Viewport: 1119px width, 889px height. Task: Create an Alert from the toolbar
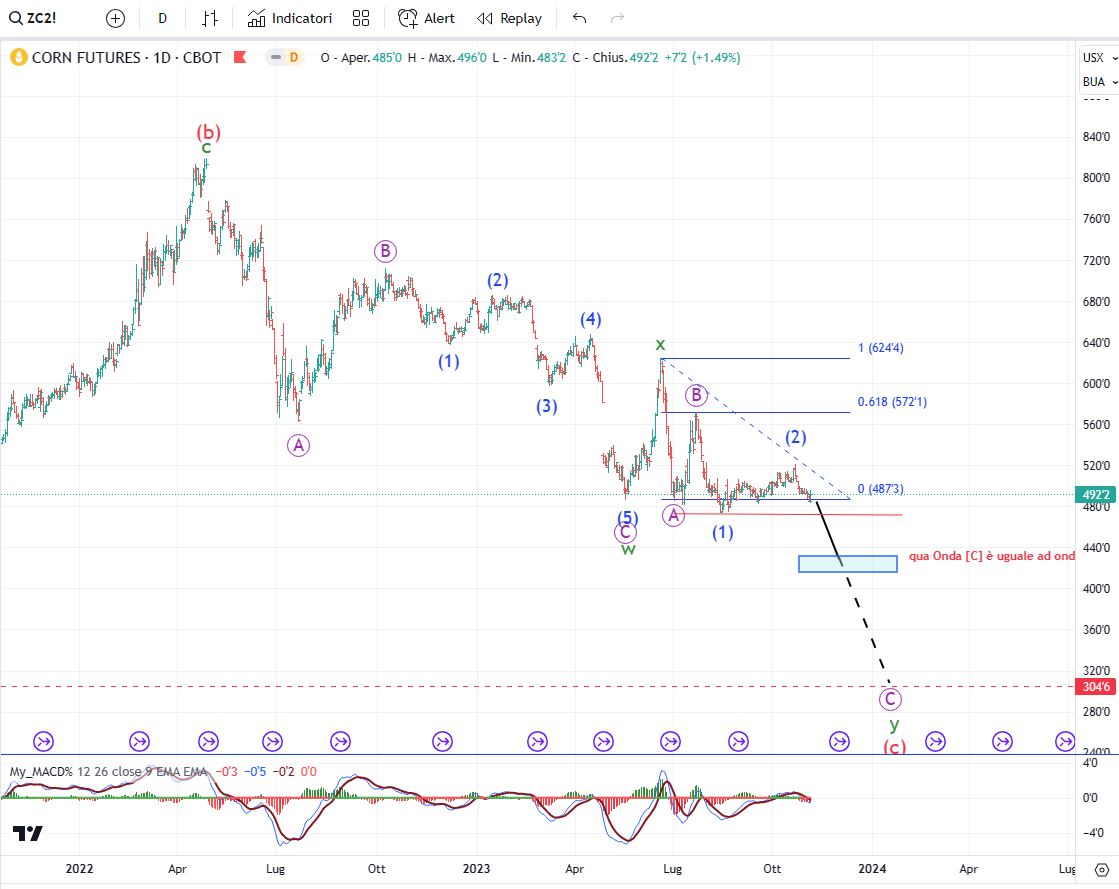pyautogui.click(x=426, y=19)
